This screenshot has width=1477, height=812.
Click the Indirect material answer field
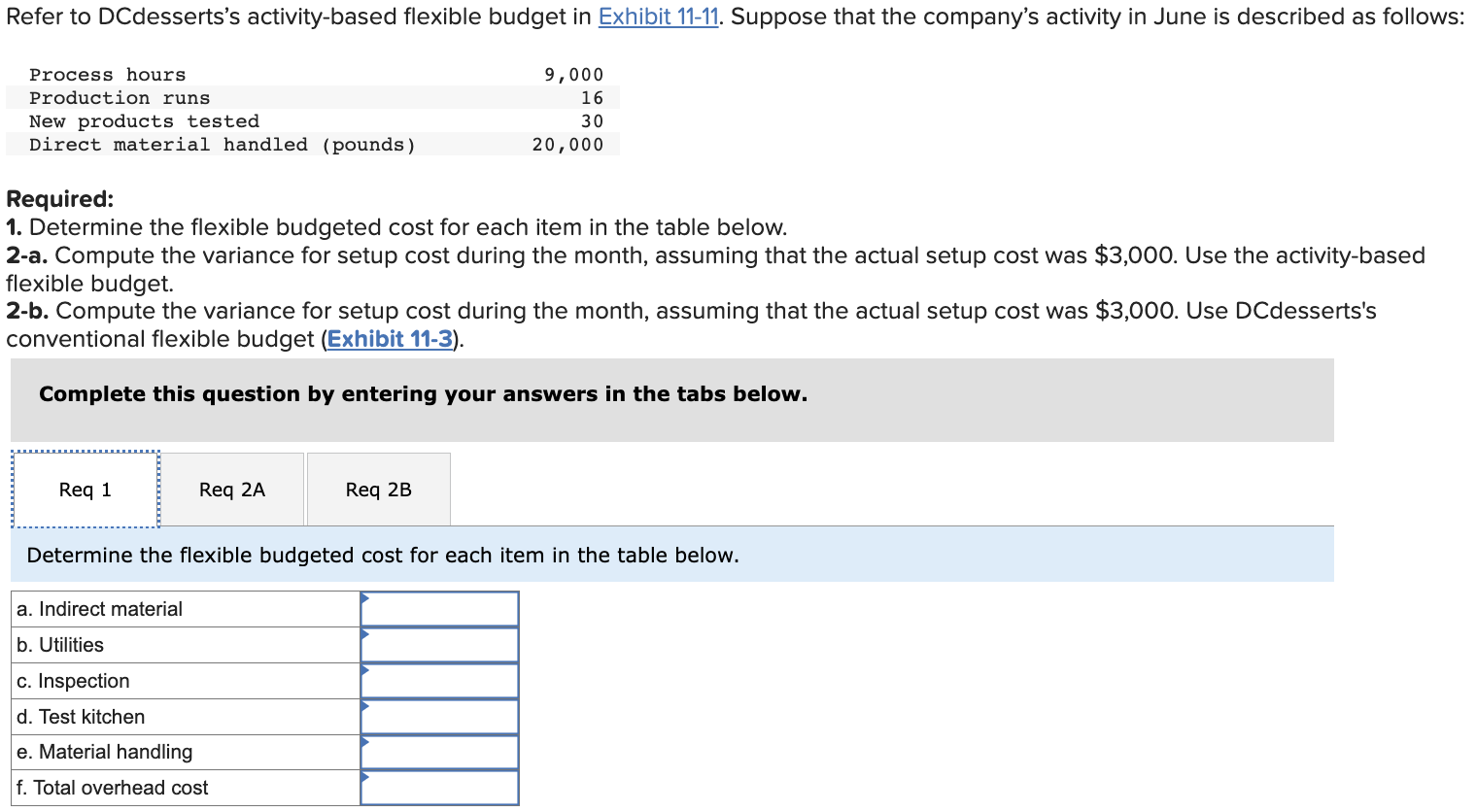(x=442, y=608)
